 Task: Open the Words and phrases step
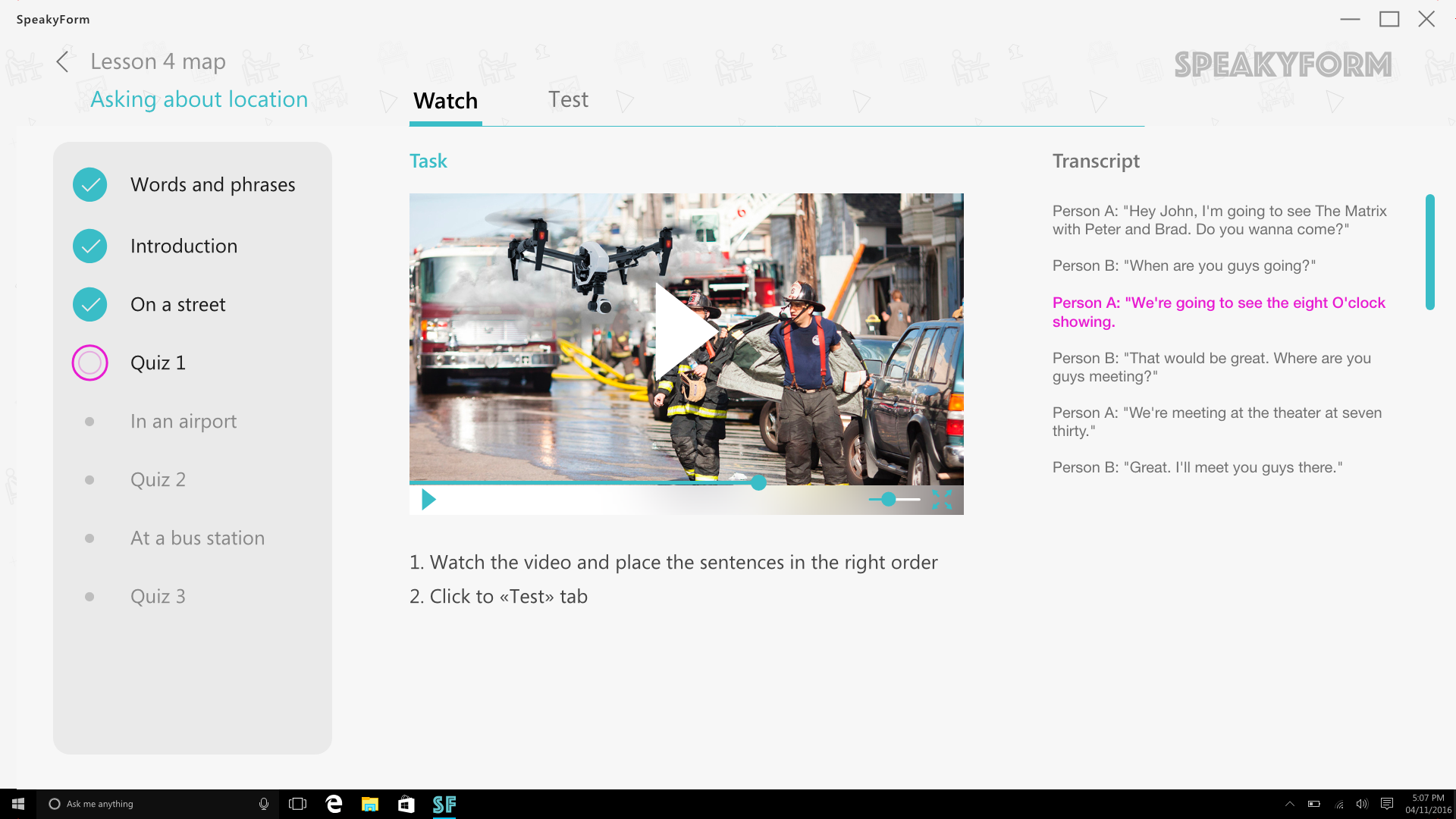[x=212, y=184]
